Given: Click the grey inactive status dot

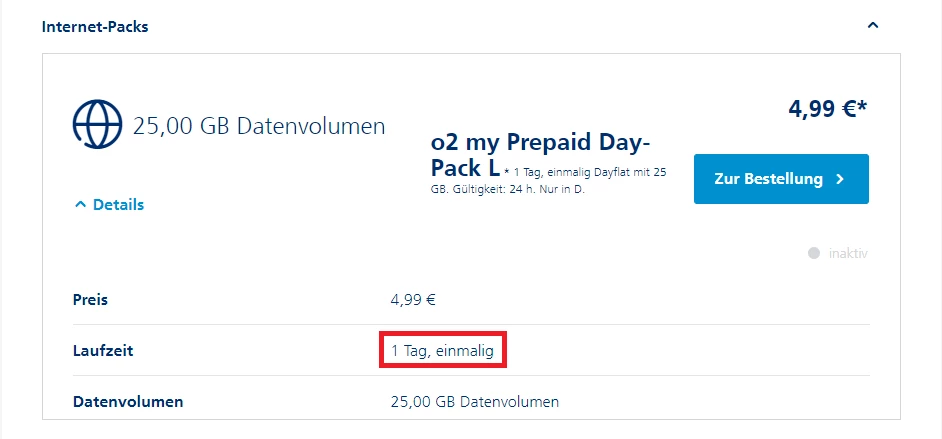Looking at the screenshot, I should click(x=814, y=253).
